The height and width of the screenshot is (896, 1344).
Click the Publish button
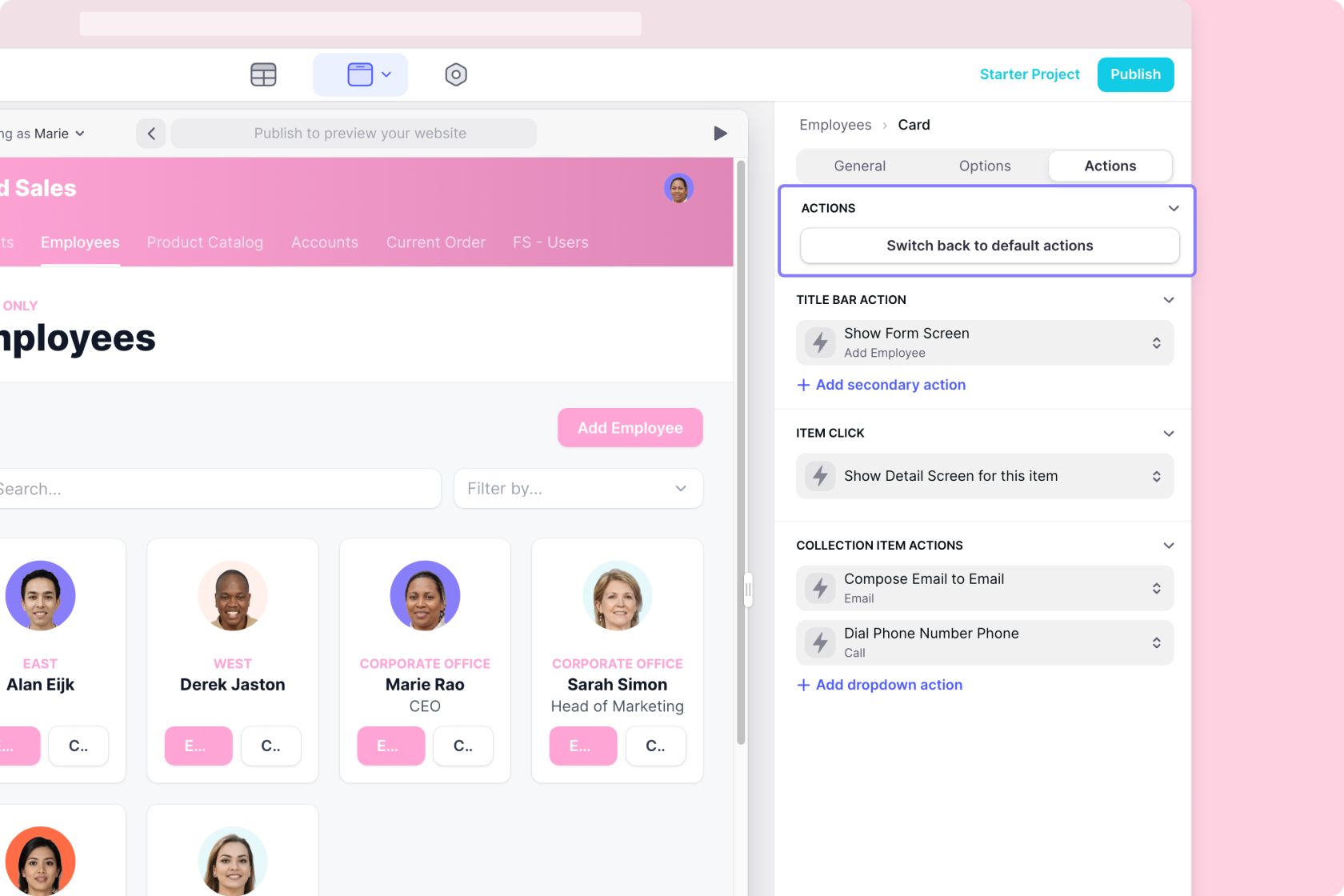pos(1134,74)
